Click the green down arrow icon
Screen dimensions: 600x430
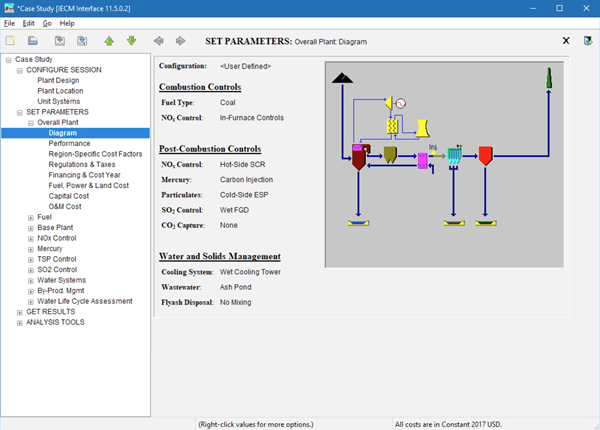pos(131,41)
